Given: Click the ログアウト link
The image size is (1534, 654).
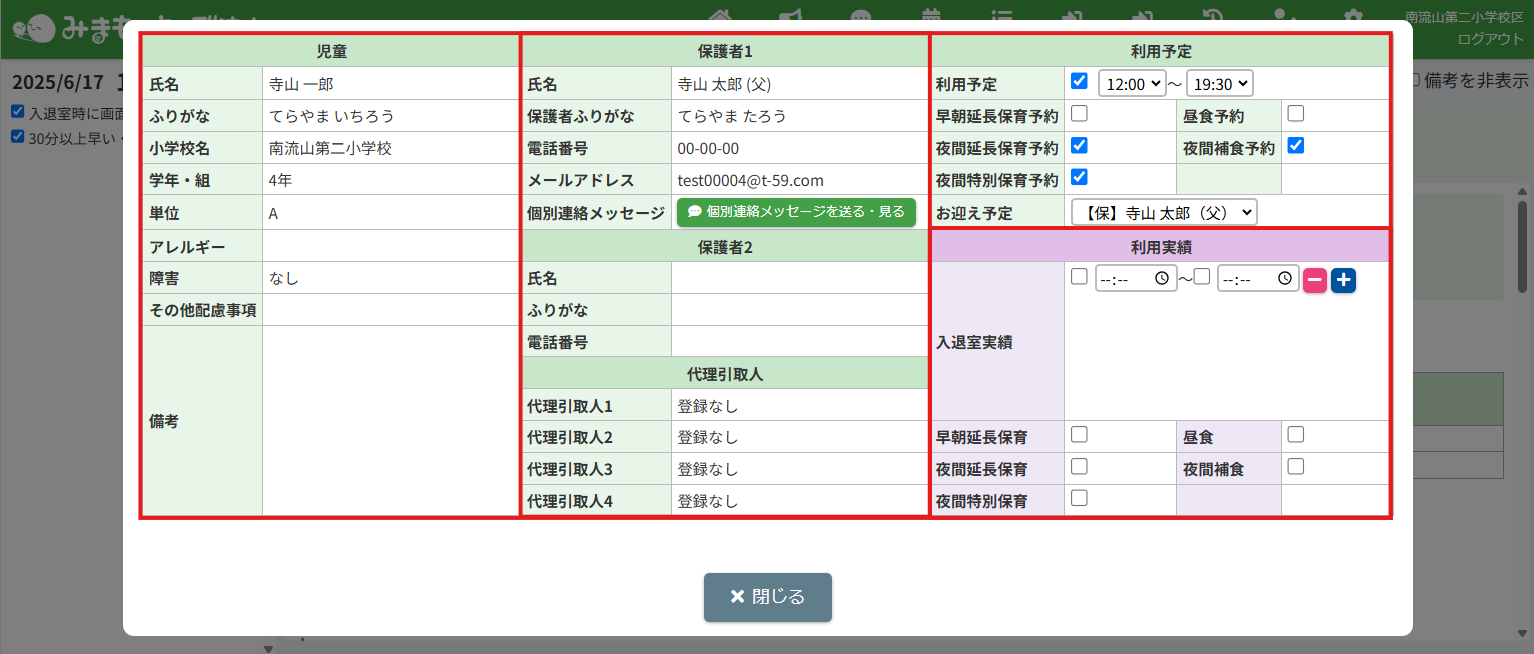Looking at the screenshot, I should coord(1490,39).
